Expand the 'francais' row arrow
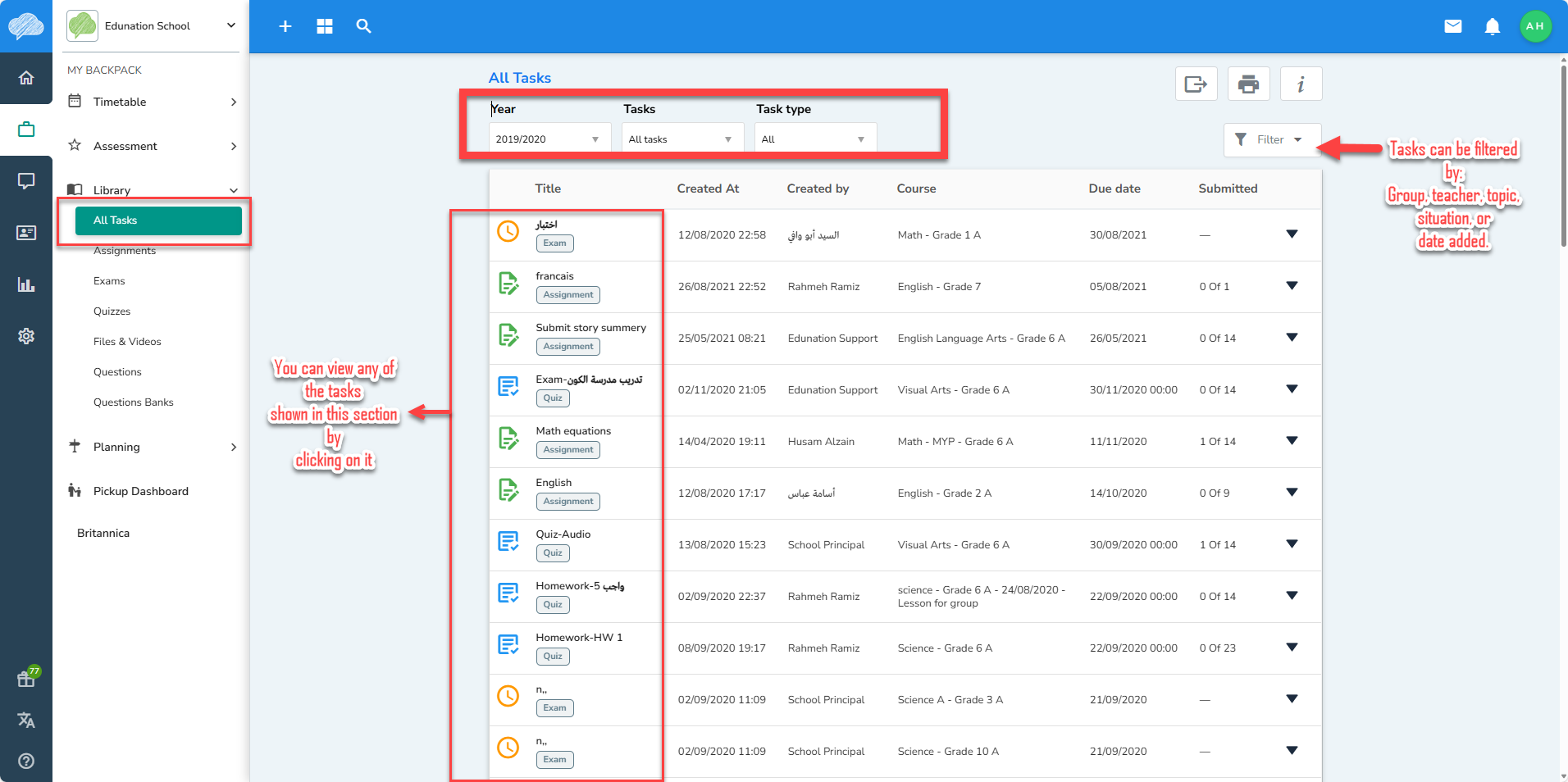The height and width of the screenshot is (782, 1568). (1292, 286)
